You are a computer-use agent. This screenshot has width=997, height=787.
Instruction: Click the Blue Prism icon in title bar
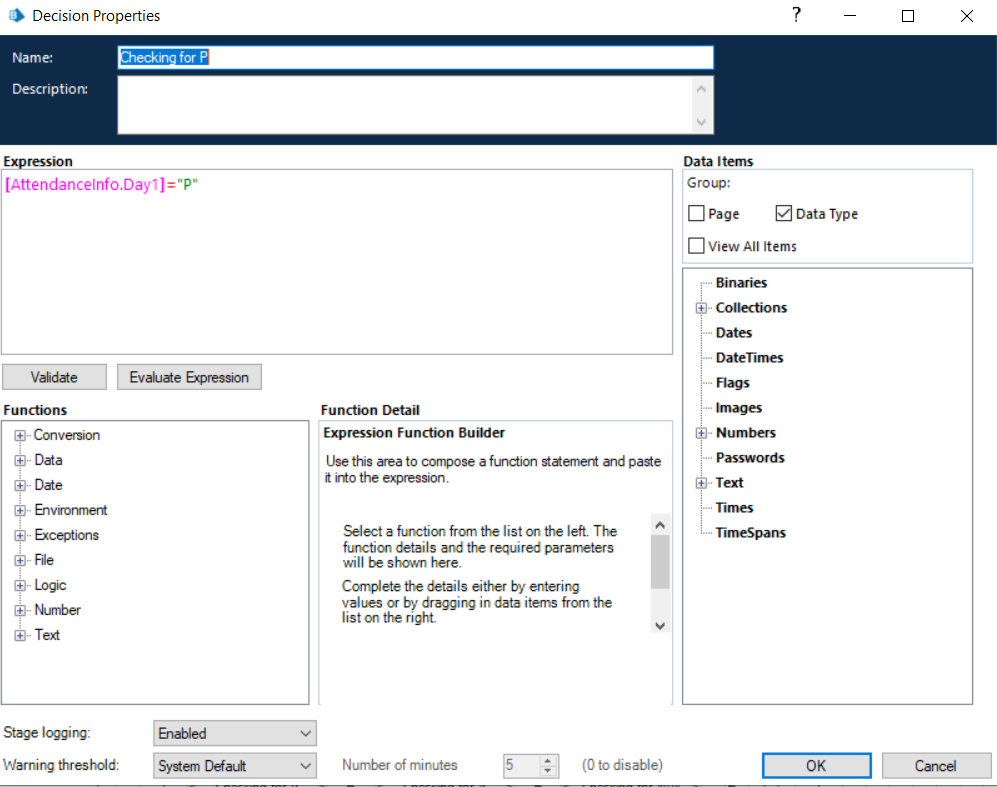pos(16,15)
